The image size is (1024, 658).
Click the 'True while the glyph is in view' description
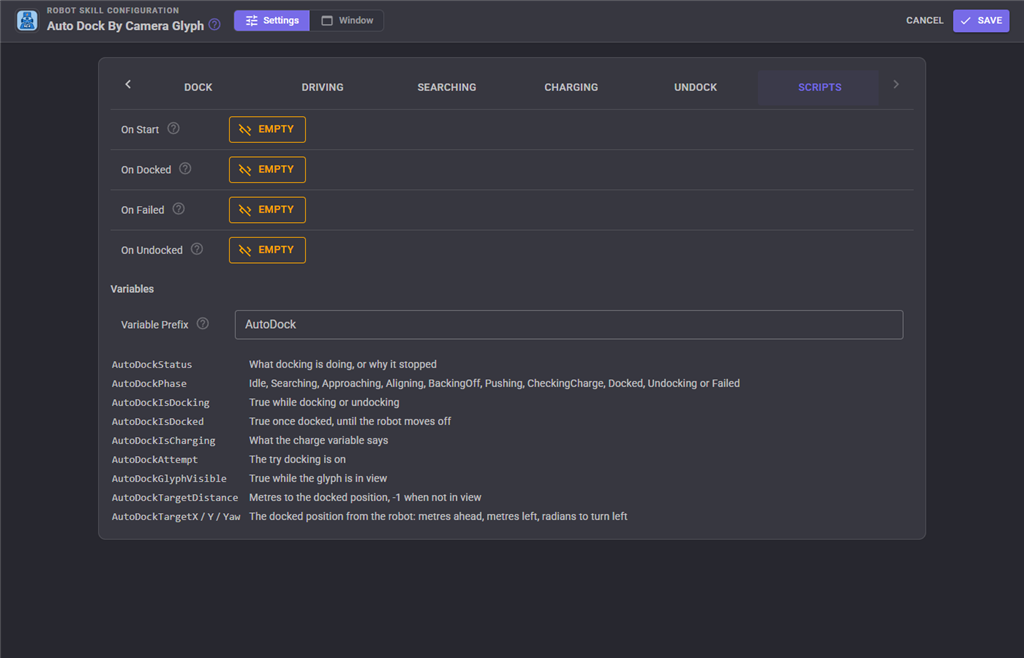point(318,478)
